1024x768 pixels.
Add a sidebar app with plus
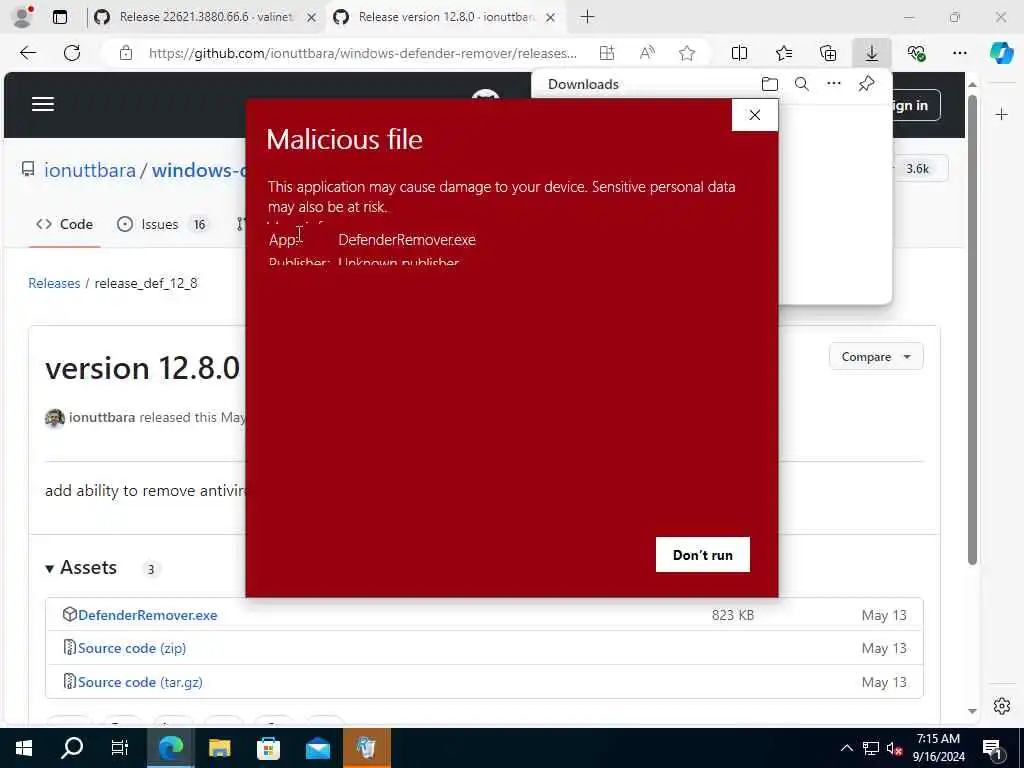(1002, 115)
